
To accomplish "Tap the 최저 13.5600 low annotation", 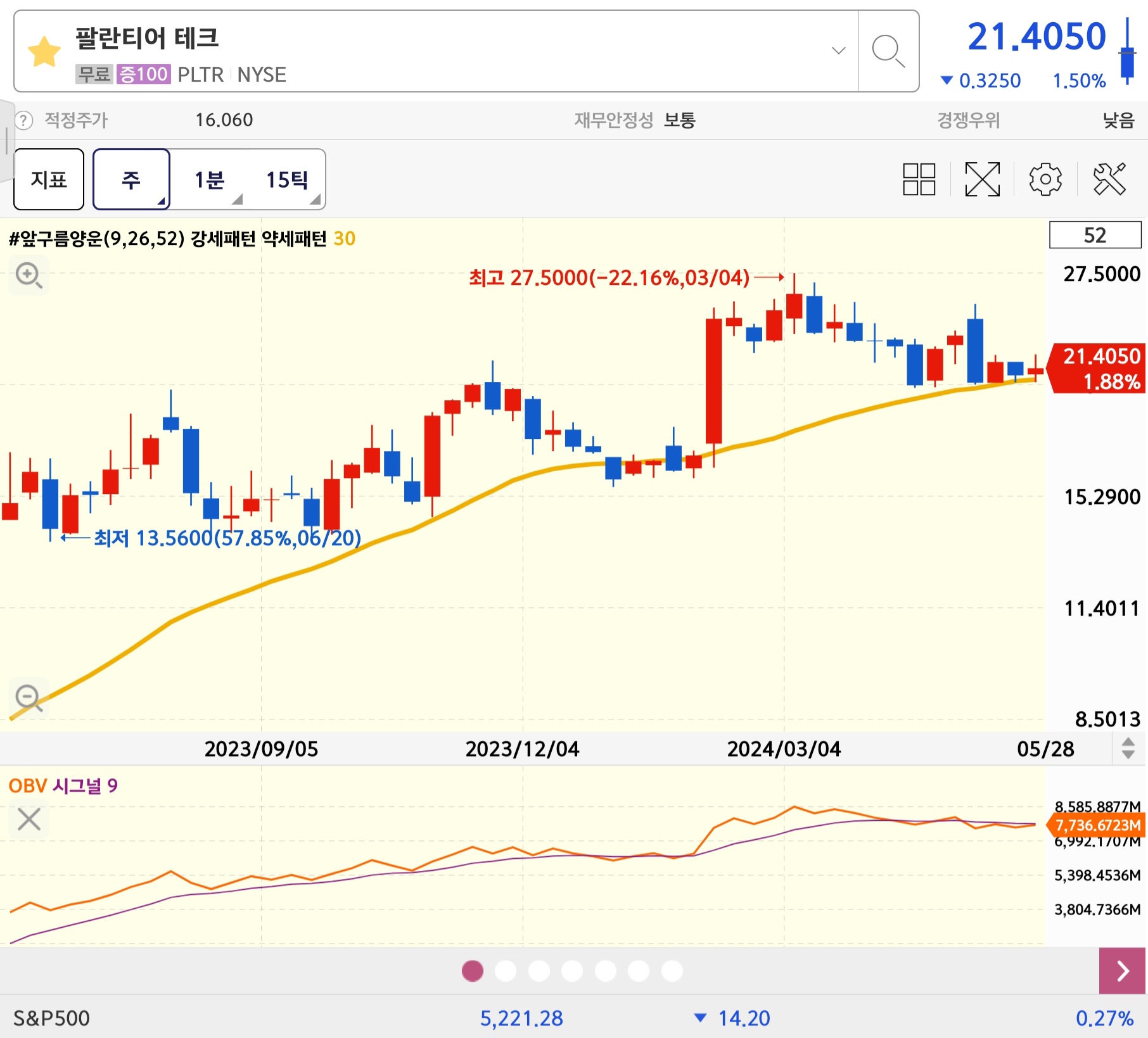I will click(x=227, y=538).
